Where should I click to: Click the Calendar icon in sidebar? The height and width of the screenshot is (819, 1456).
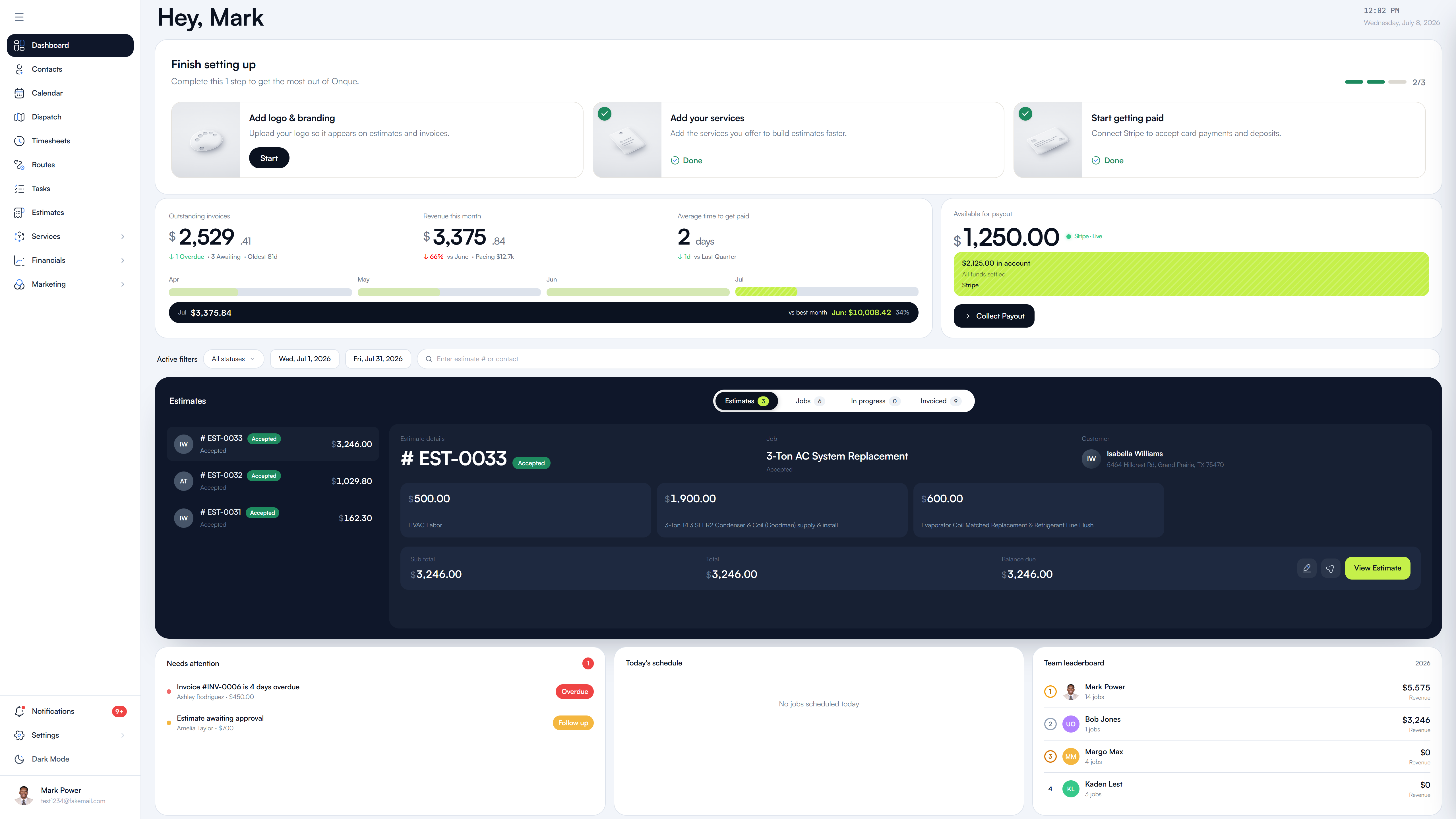(19, 93)
